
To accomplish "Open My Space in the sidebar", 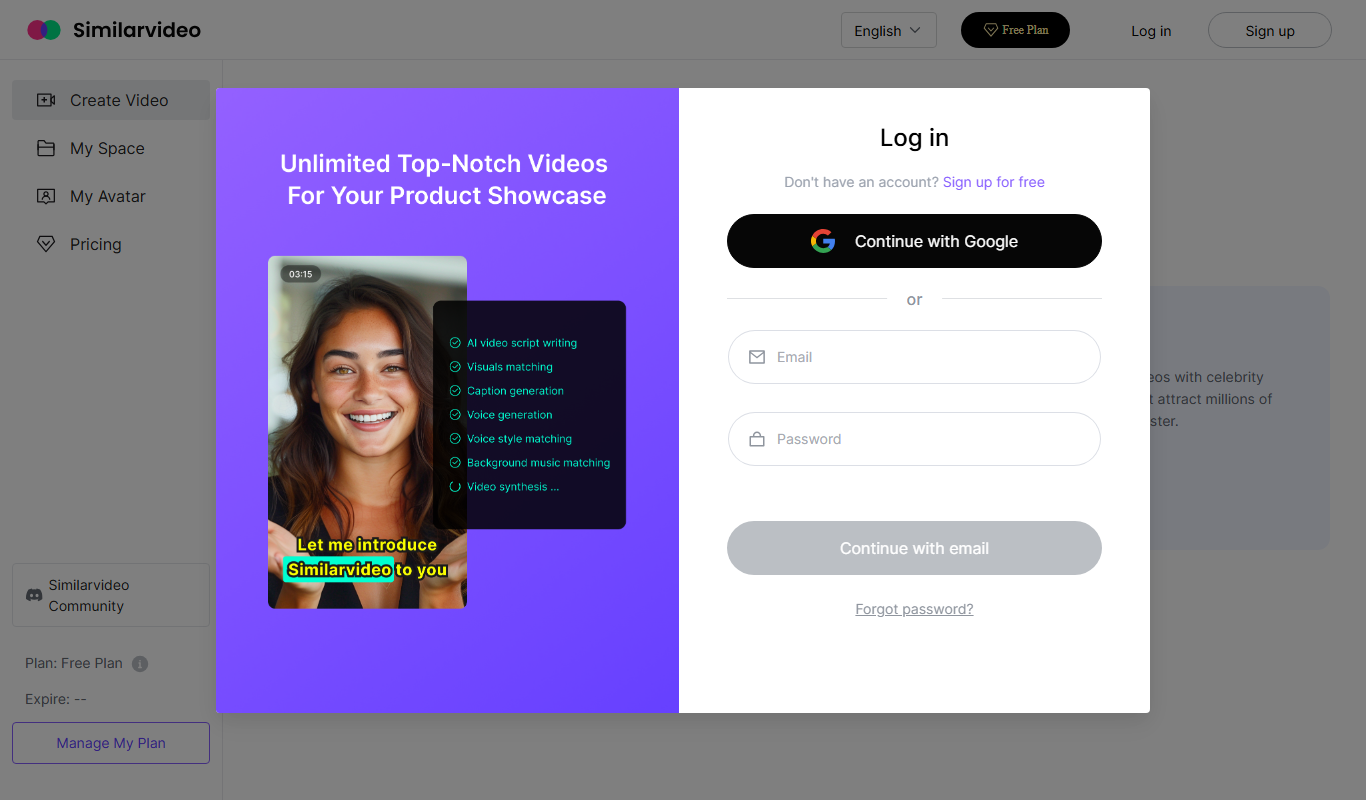I will (111, 148).
